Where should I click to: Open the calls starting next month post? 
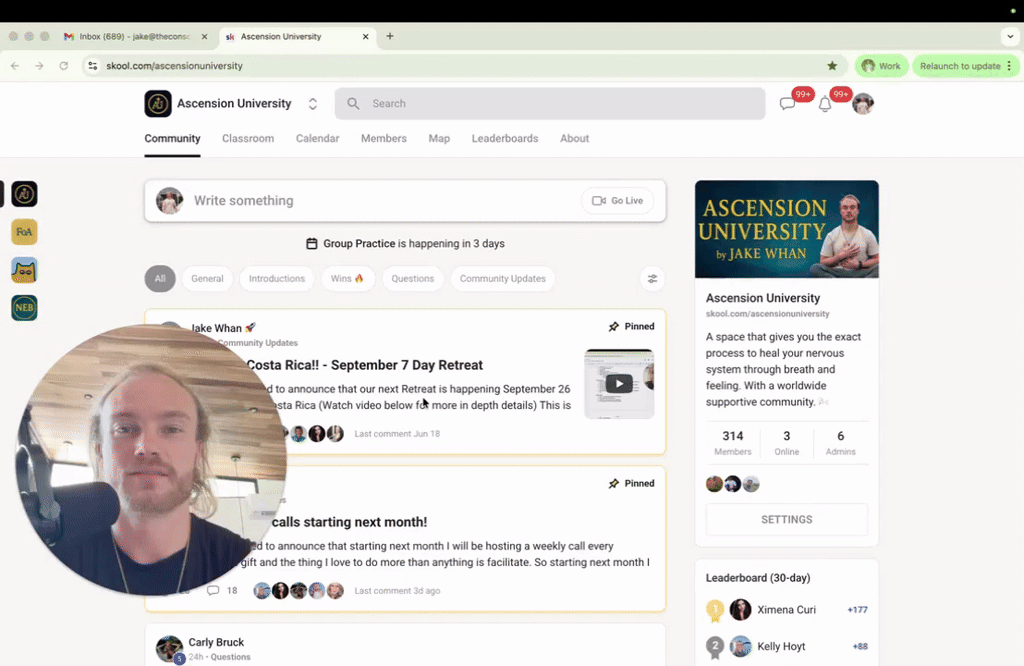[x=349, y=522]
